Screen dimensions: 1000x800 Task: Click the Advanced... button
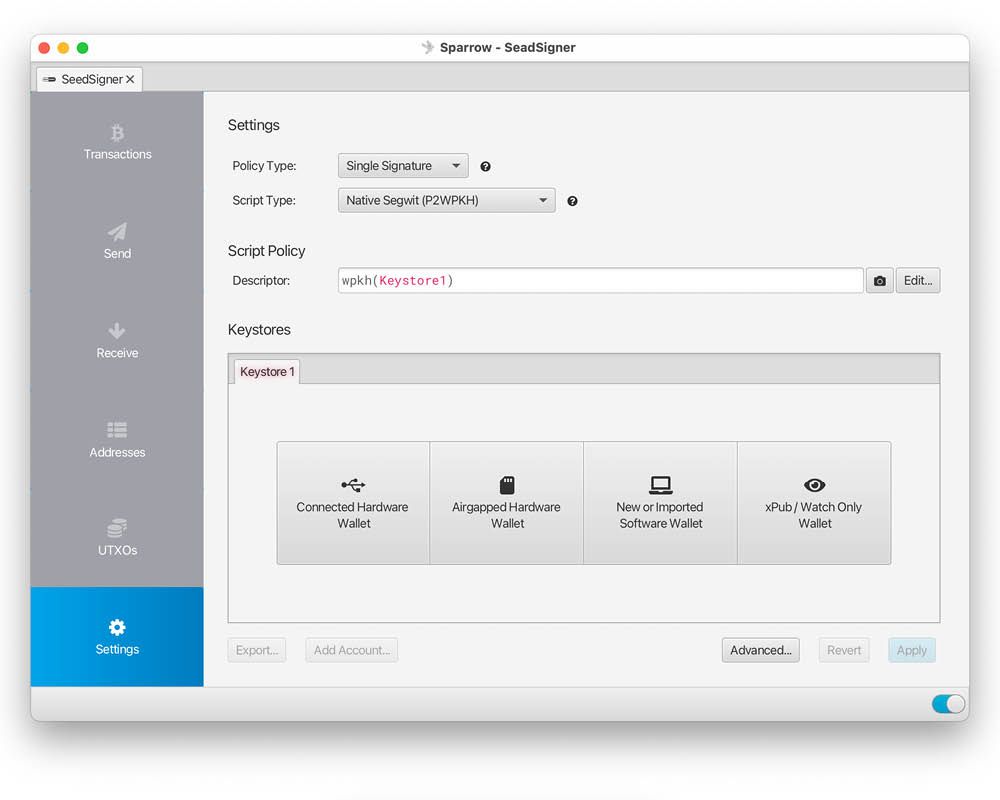pos(760,650)
